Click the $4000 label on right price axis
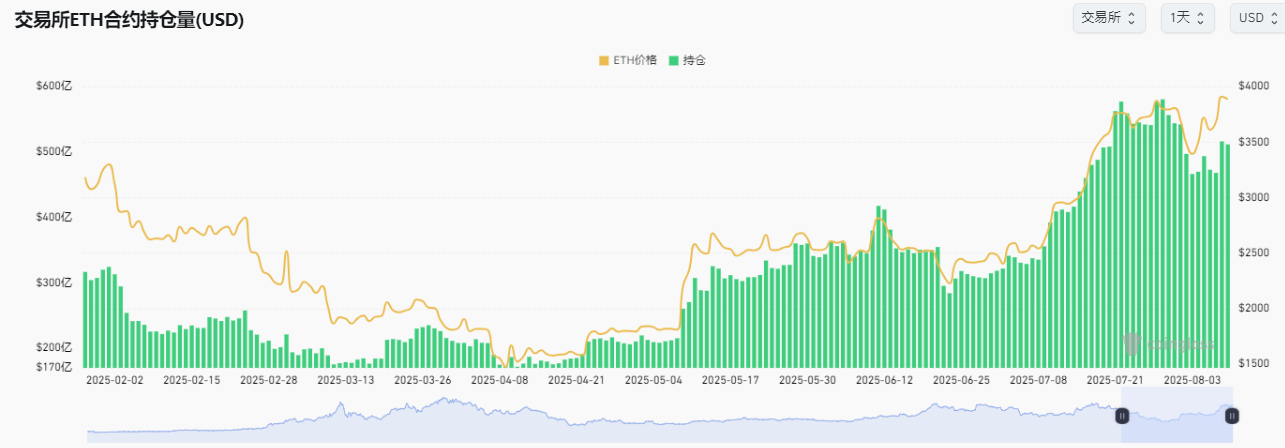Image resolution: width=1285 pixels, height=448 pixels. tap(1253, 86)
